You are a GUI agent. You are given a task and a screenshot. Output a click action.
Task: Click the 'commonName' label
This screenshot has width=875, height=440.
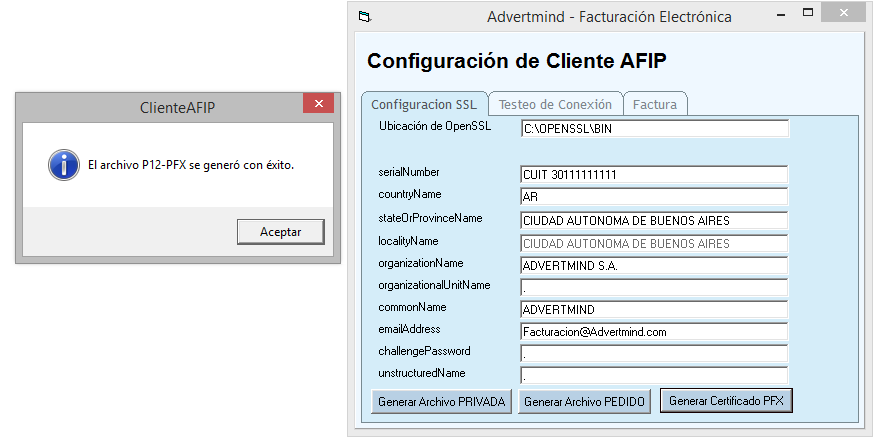pos(412,307)
